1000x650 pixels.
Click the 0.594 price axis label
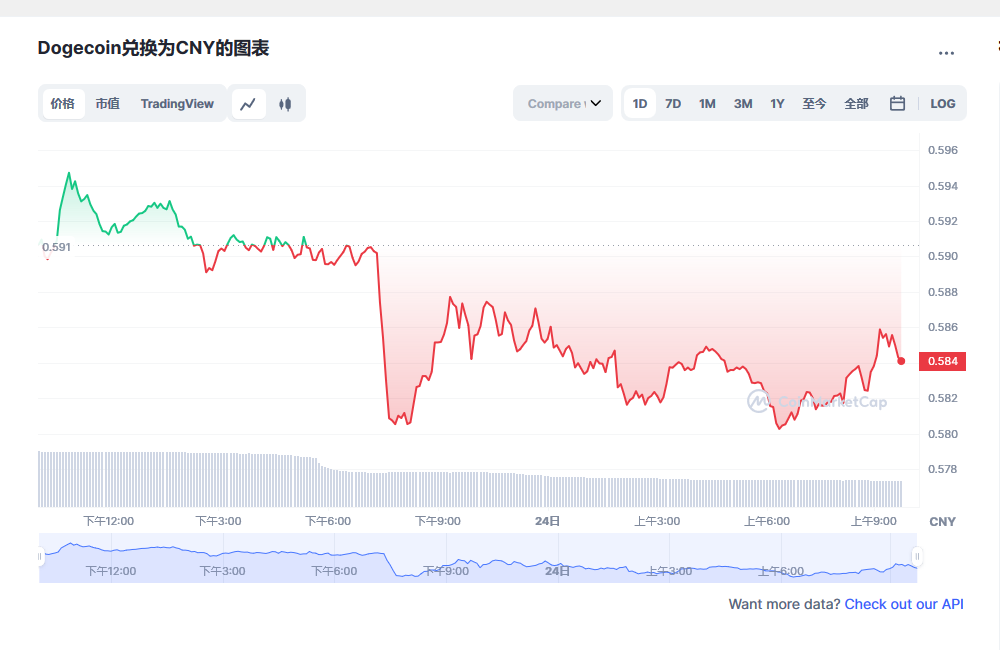point(943,186)
